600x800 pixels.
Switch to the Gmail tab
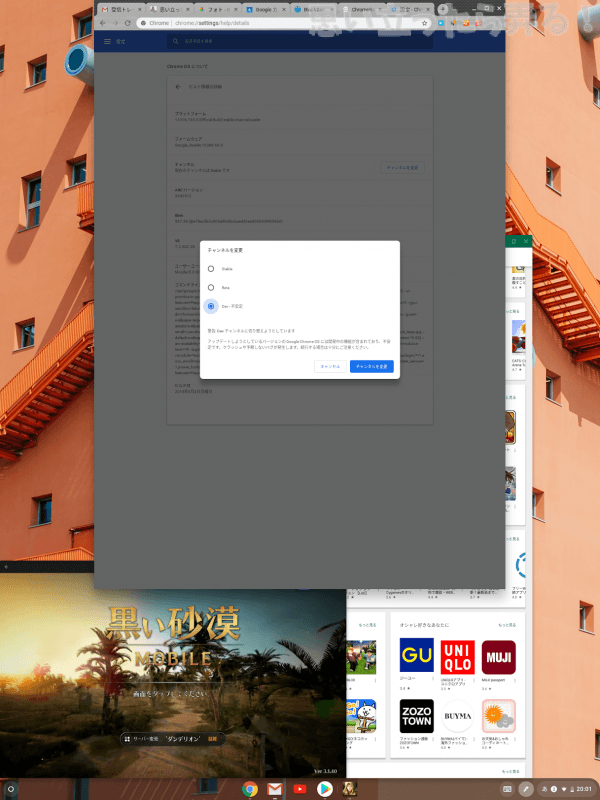[121, 9]
